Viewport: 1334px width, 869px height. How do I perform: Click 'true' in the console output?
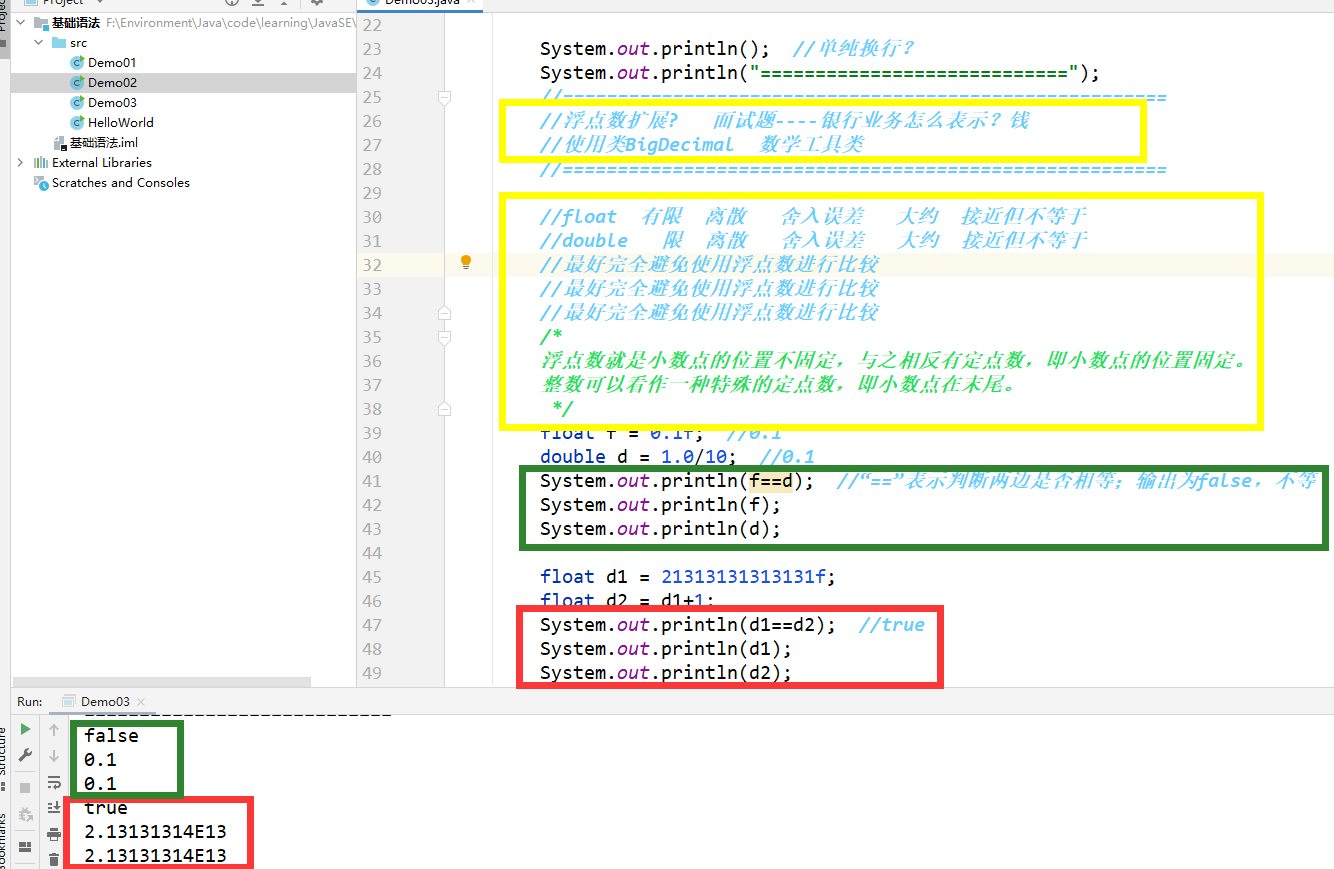click(106, 808)
